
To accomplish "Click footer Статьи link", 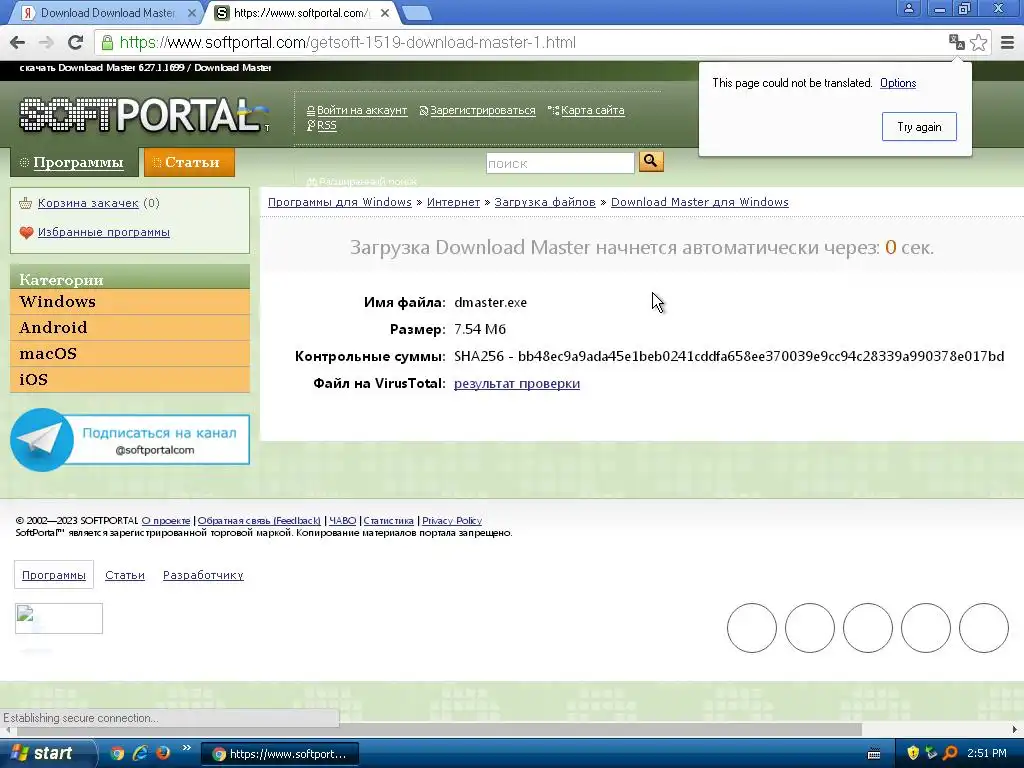I will (125, 575).
